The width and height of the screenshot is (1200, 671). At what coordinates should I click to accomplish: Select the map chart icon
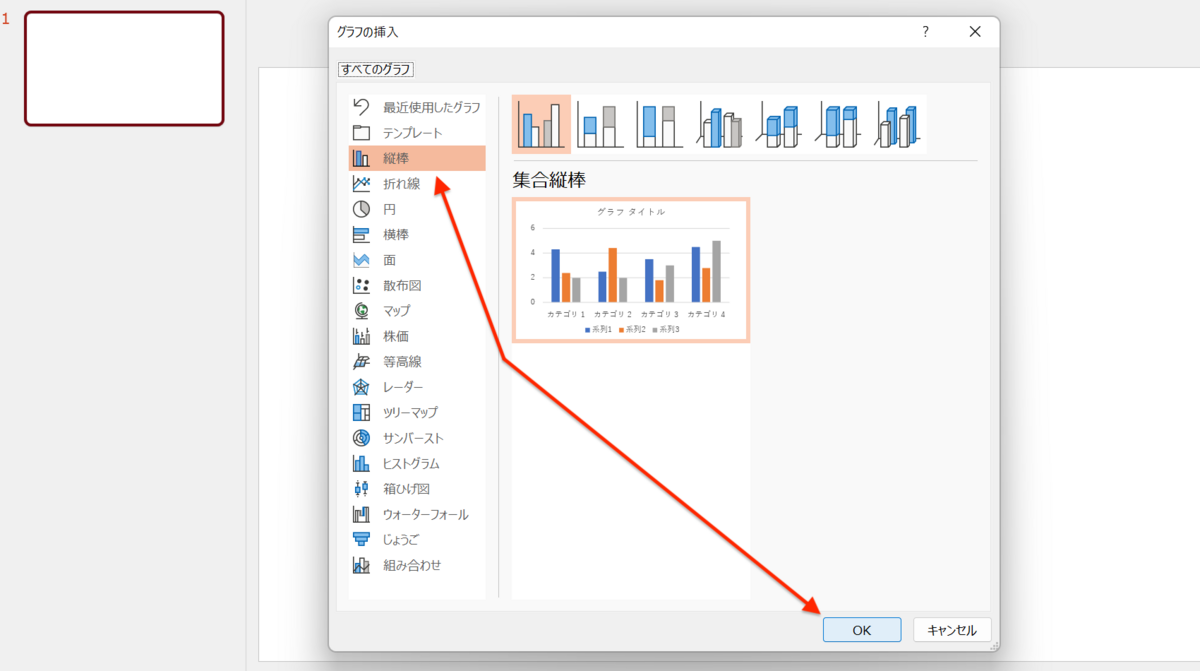tap(362, 311)
